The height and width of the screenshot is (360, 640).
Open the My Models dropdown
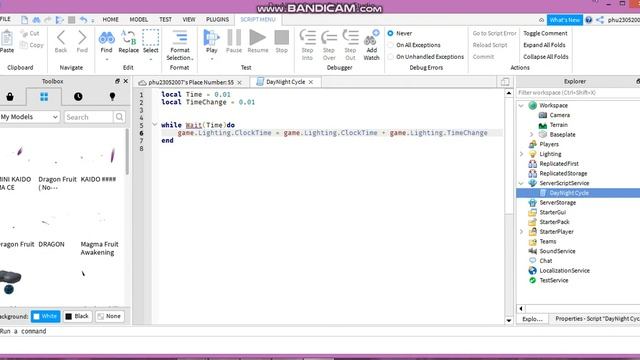pyautogui.click(x=29, y=117)
